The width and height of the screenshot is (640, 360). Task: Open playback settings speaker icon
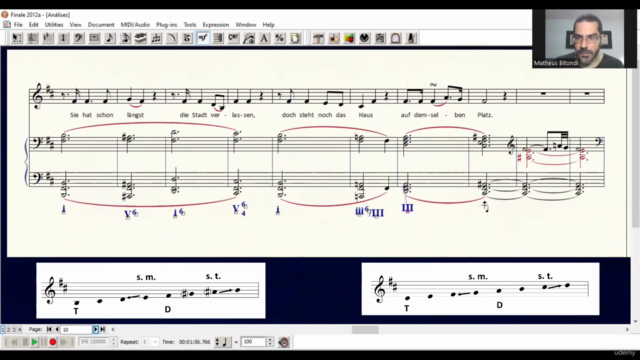(284, 342)
